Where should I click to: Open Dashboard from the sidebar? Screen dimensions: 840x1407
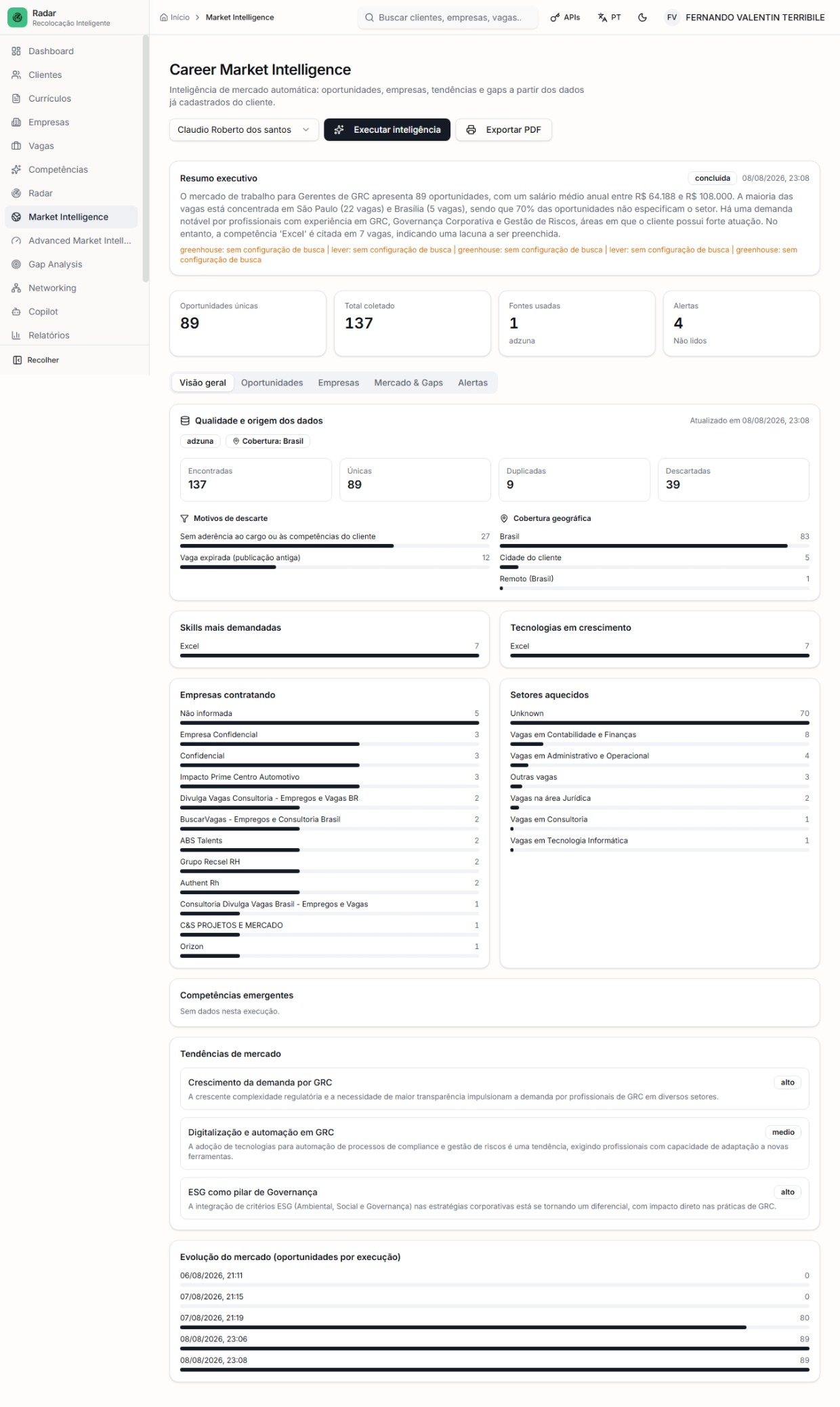pos(71,51)
